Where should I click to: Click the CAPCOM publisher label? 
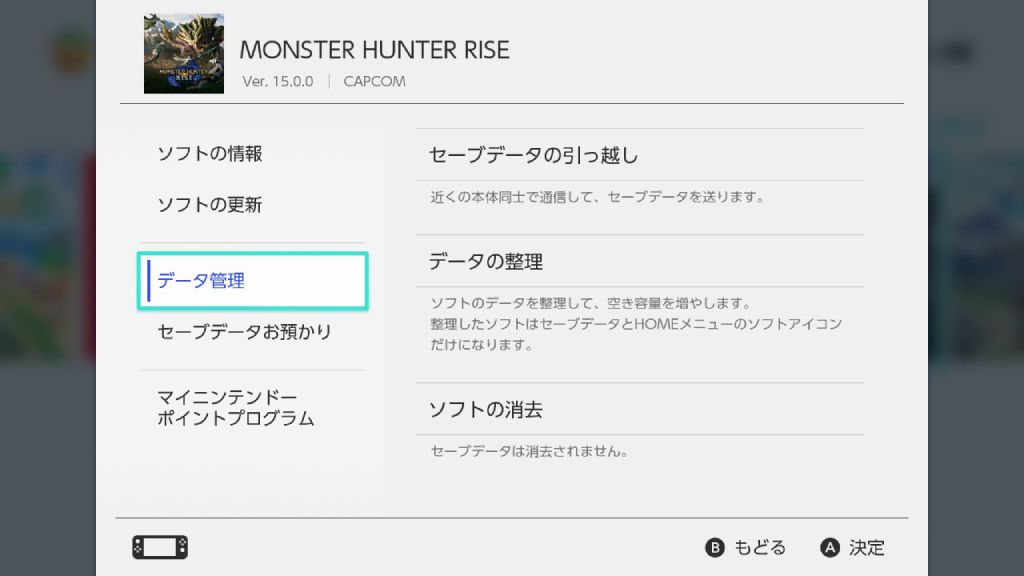(x=374, y=81)
